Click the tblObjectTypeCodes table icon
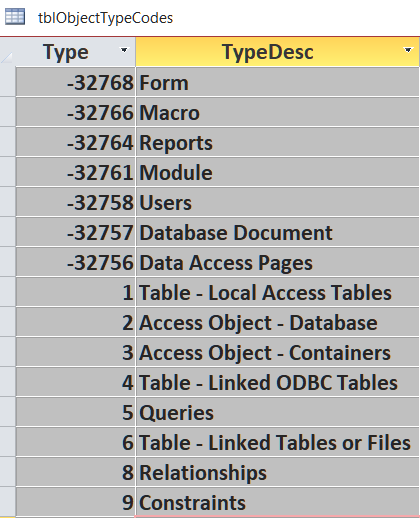 15,16
